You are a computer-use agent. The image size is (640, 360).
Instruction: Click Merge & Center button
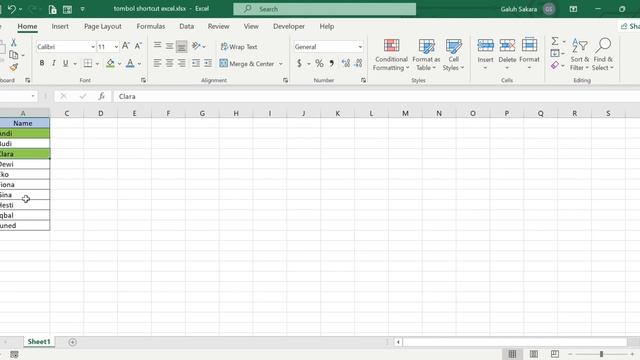[247, 64]
